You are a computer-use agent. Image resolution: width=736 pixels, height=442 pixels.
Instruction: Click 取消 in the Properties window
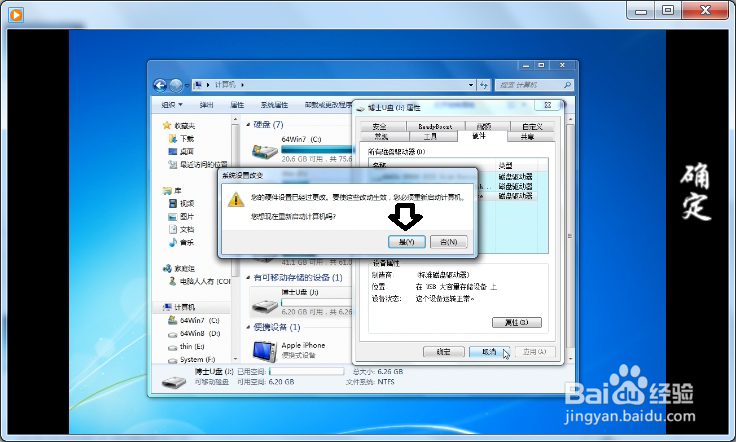(x=489, y=351)
